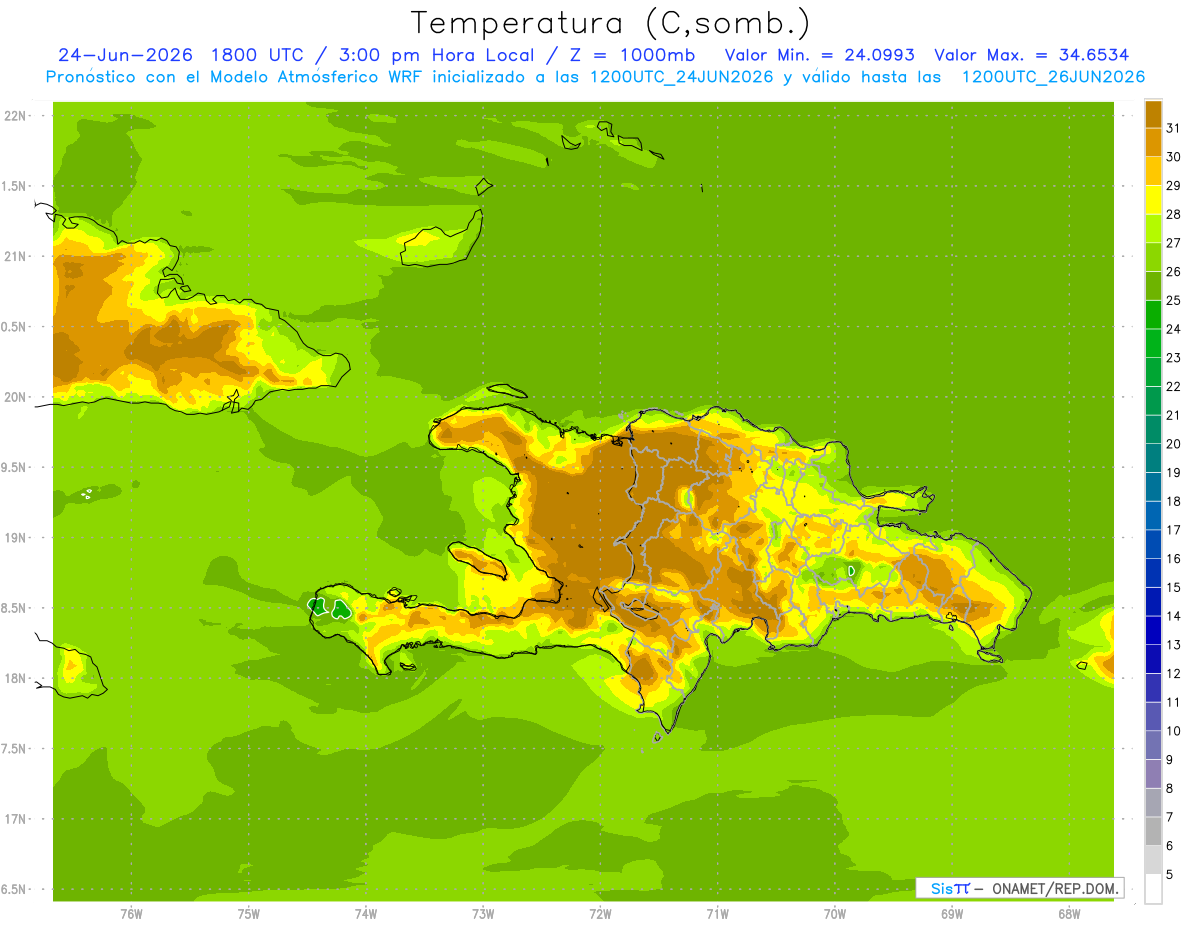Click the "22N" latitude label

15,116
